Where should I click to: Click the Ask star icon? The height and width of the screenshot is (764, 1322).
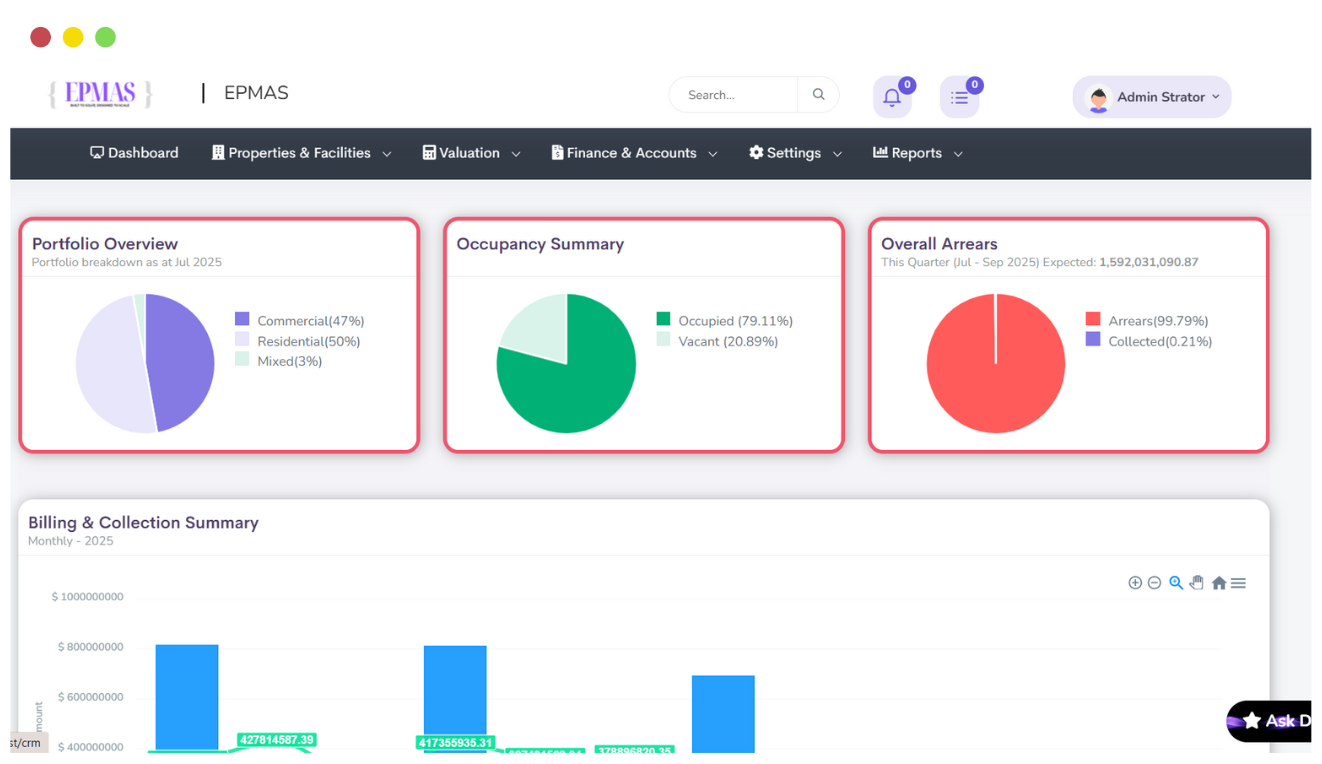(x=1252, y=721)
